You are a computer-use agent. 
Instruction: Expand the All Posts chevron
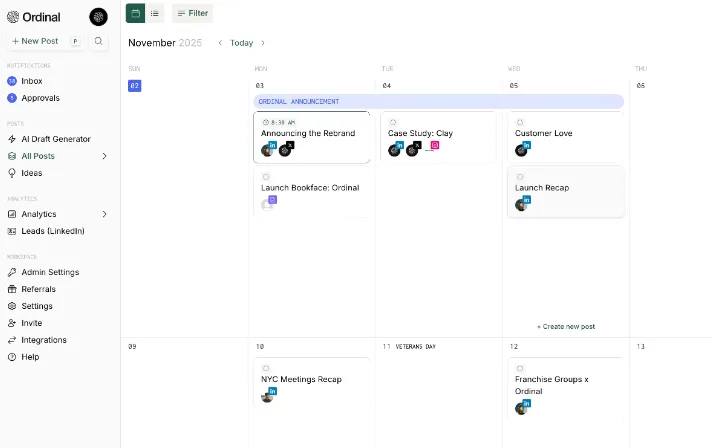pos(104,156)
